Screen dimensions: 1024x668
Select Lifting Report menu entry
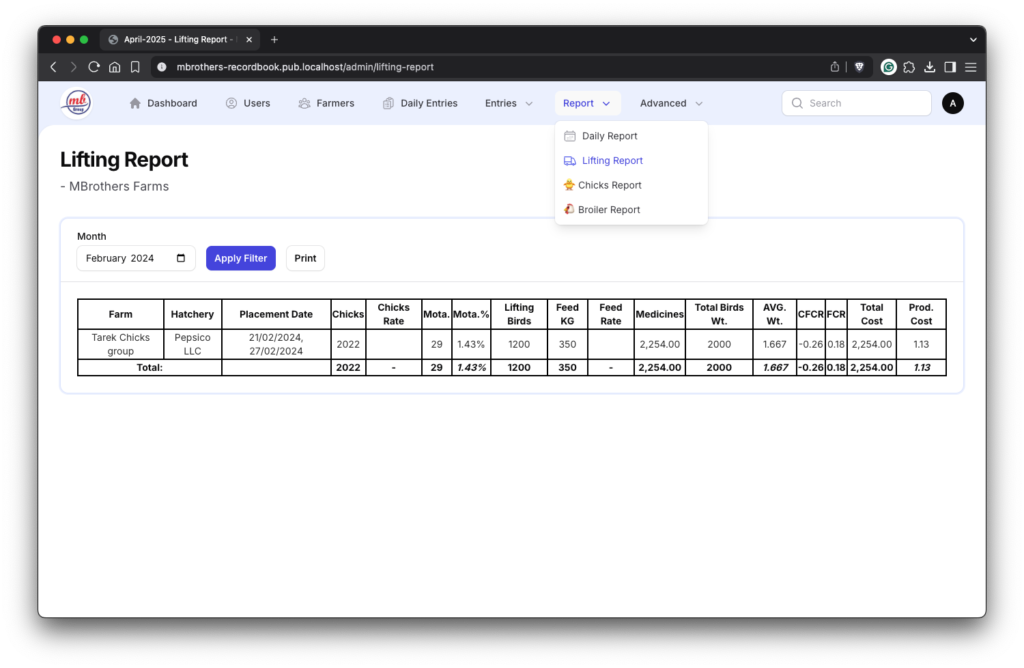coord(631,161)
